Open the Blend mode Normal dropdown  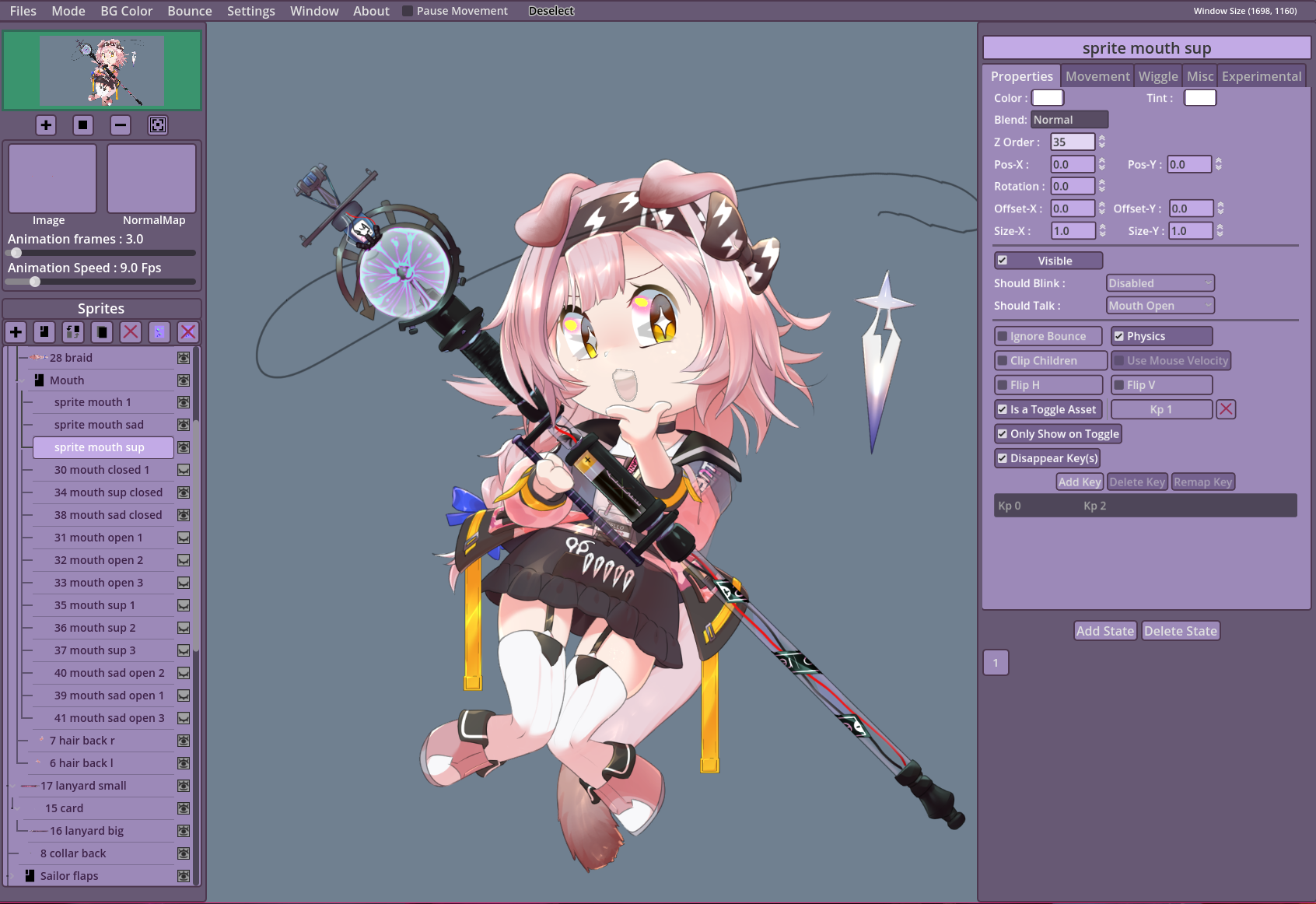tap(1069, 120)
